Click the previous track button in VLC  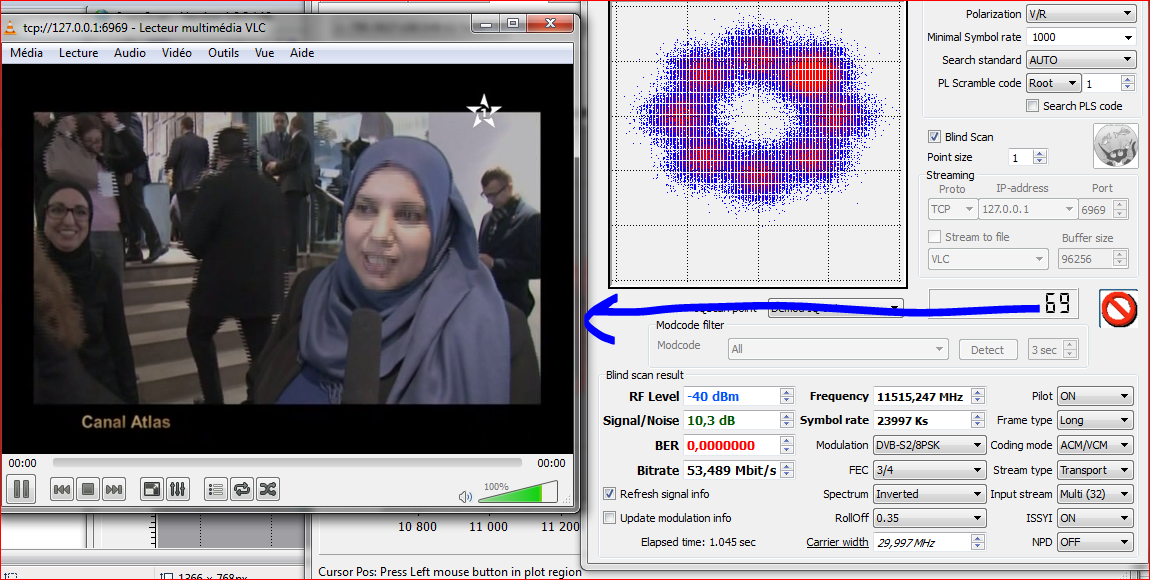click(x=61, y=489)
